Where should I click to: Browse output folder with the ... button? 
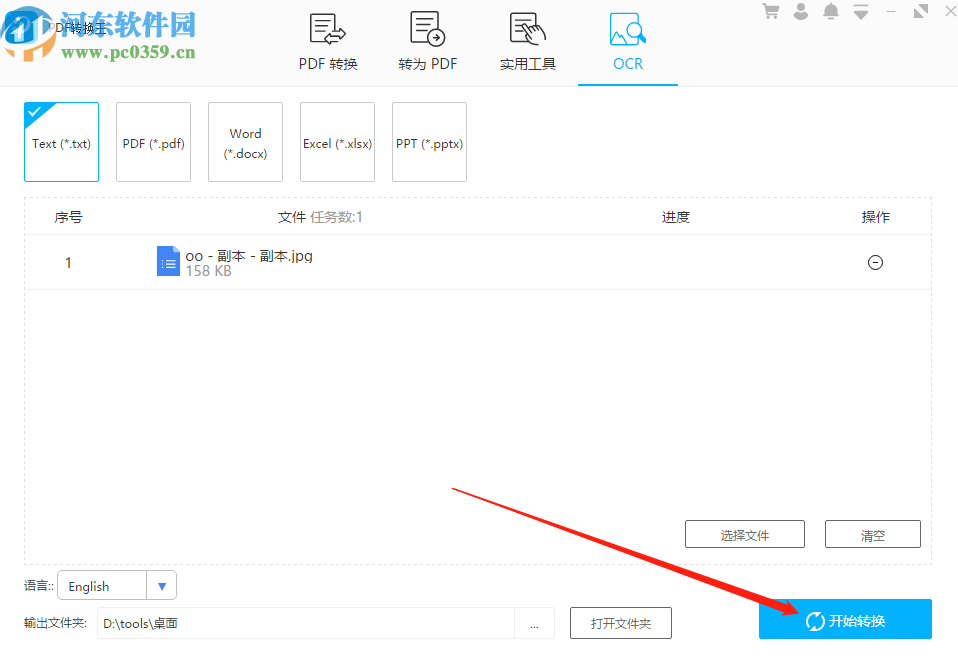point(534,623)
